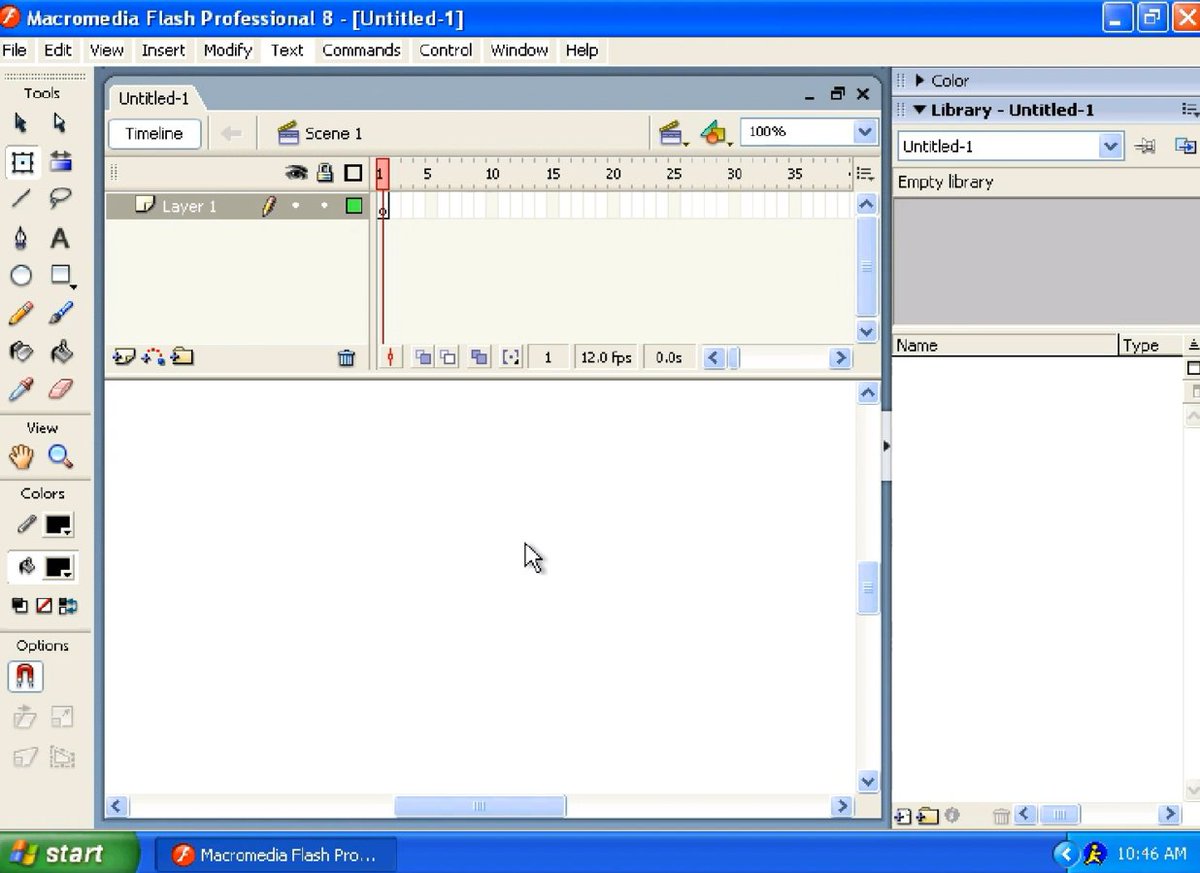Screen dimensions: 1200x873
Task: Open the File menu
Action: (x=15, y=50)
